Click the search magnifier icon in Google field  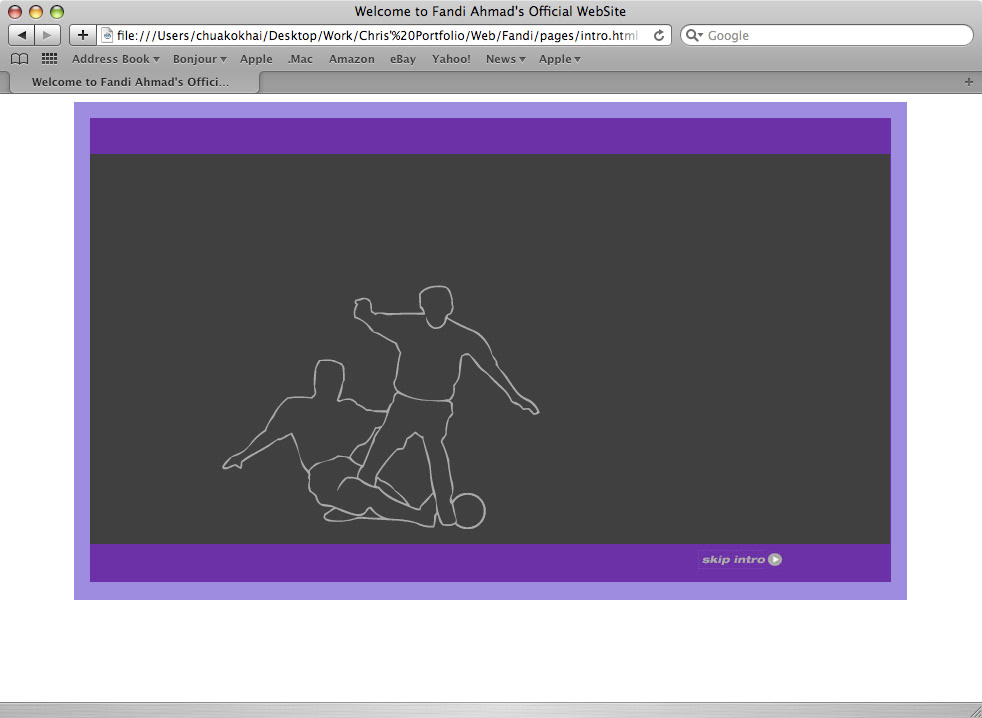point(693,36)
